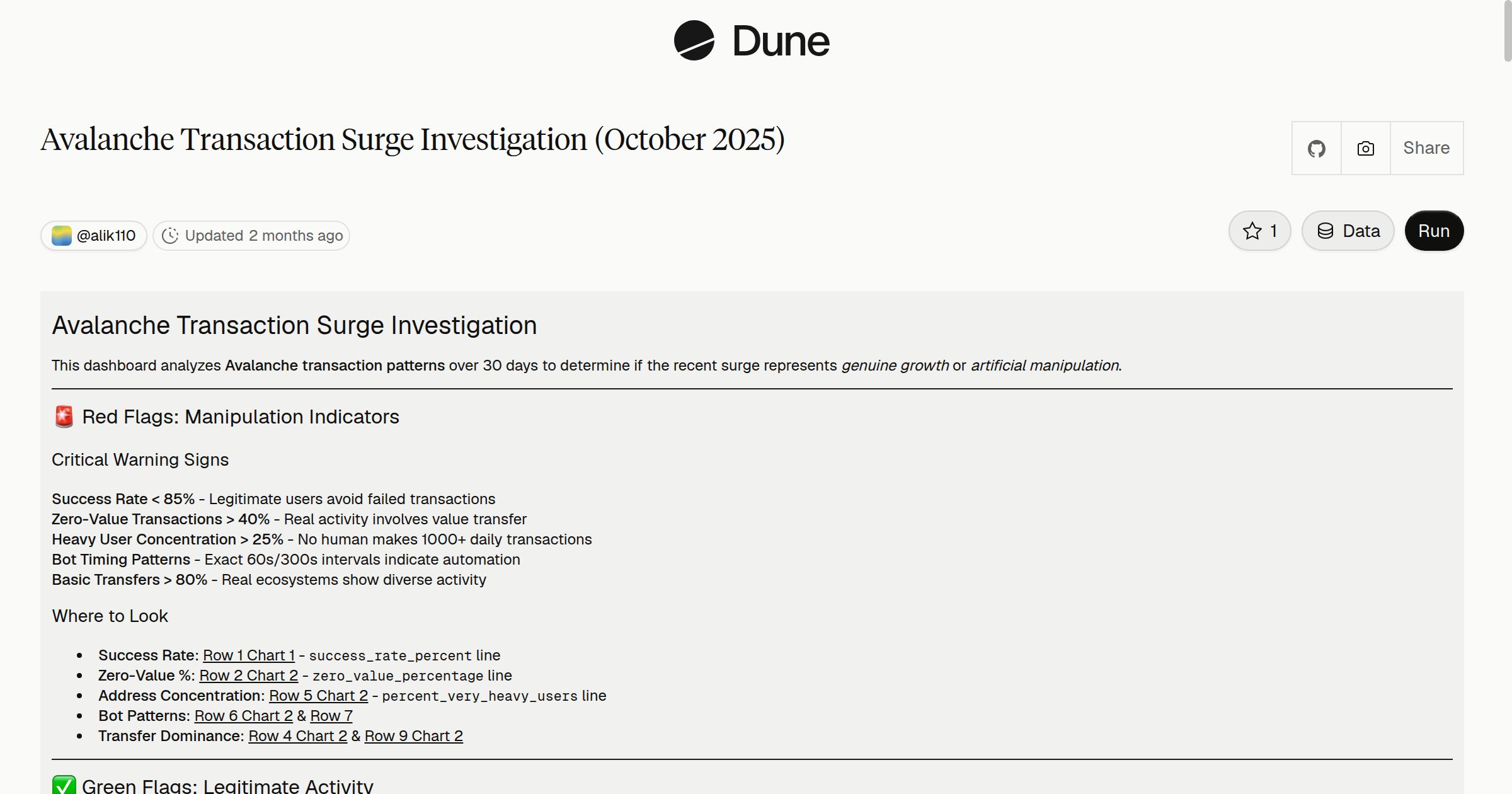
Task: Click the Where to Look subheading
Action: pyautogui.click(x=110, y=616)
